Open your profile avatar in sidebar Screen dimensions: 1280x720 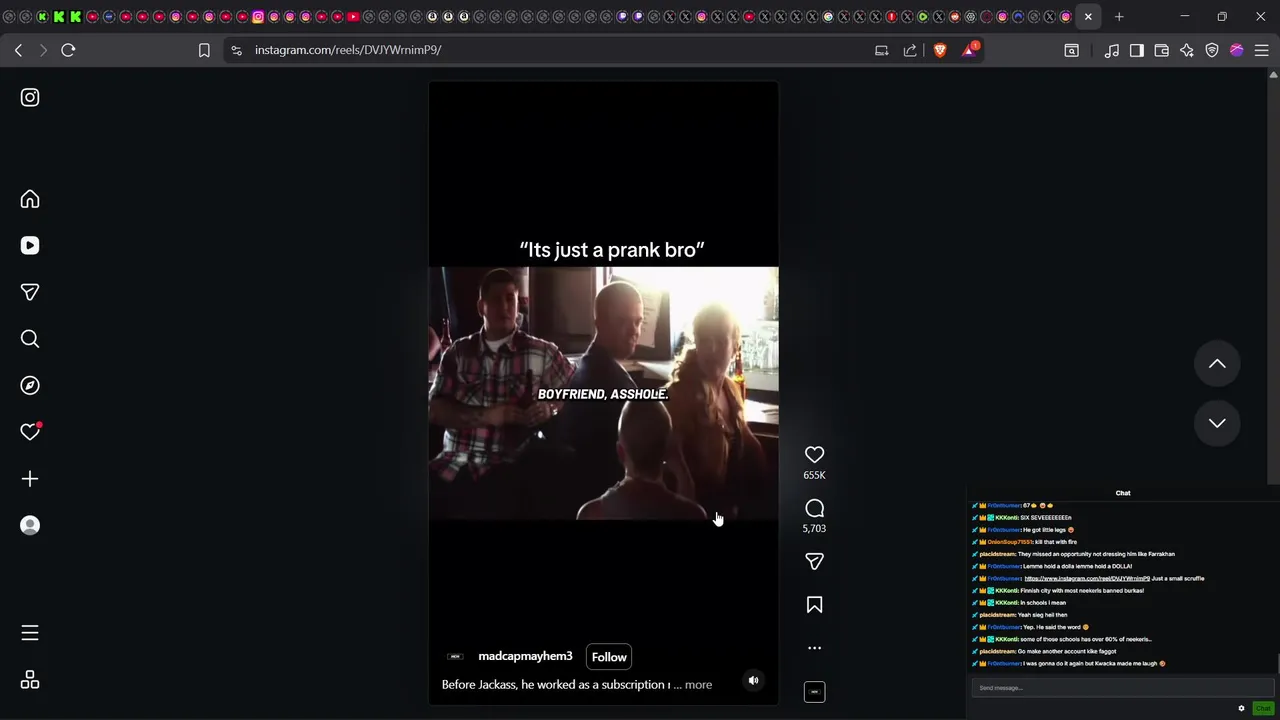point(30,525)
